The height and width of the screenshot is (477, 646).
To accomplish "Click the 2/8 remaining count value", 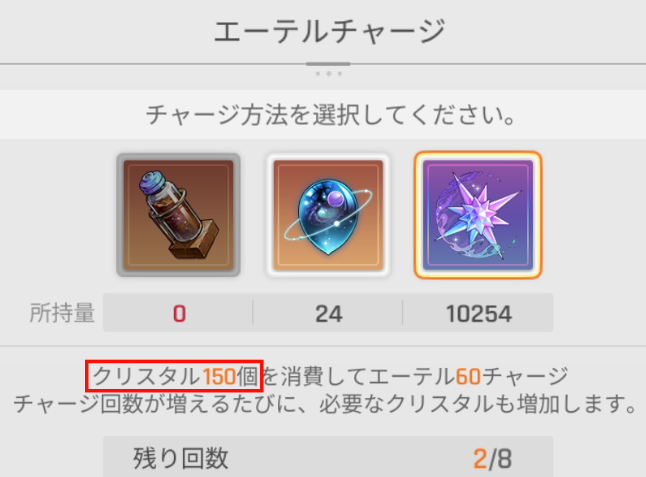I will coord(493,459).
